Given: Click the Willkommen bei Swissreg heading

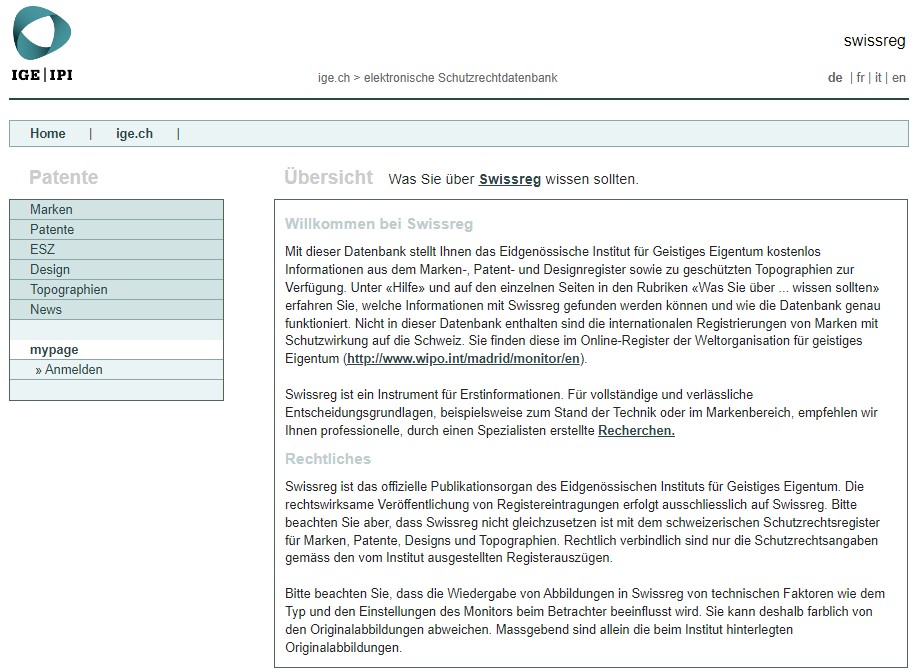Looking at the screenshot, I should coord(379,224).
